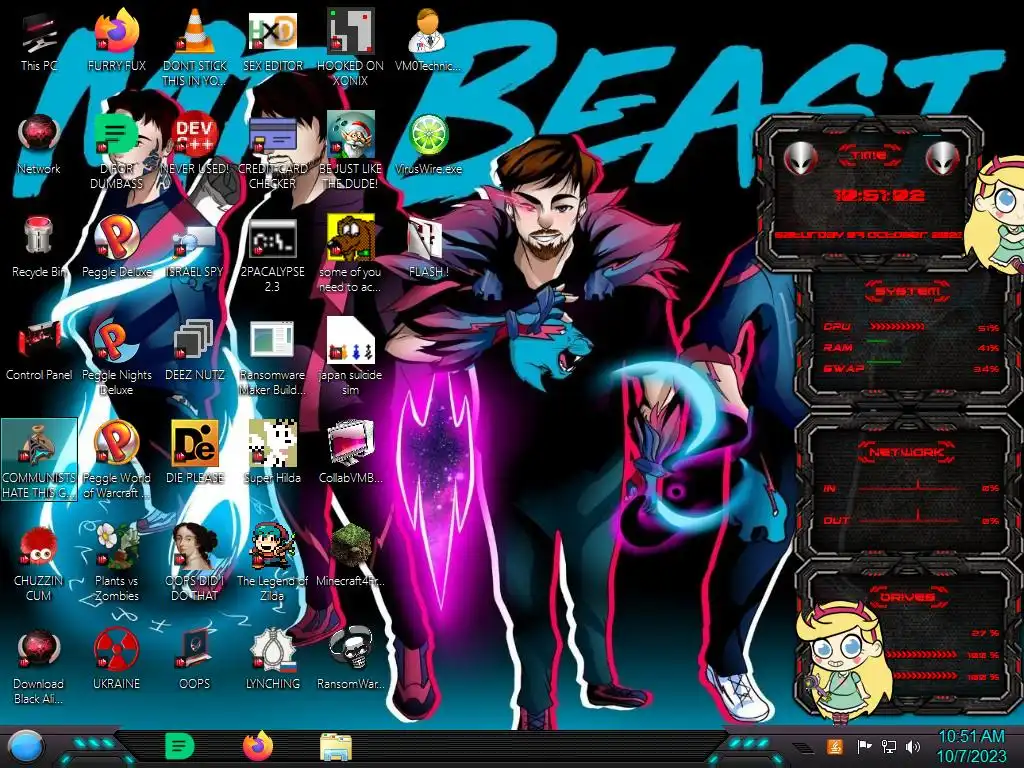The height and width of the screenshot is (768, 1024).
Task: Open the RansomWar skull icon
Action: pyautogui.click(x=350, y=660)
